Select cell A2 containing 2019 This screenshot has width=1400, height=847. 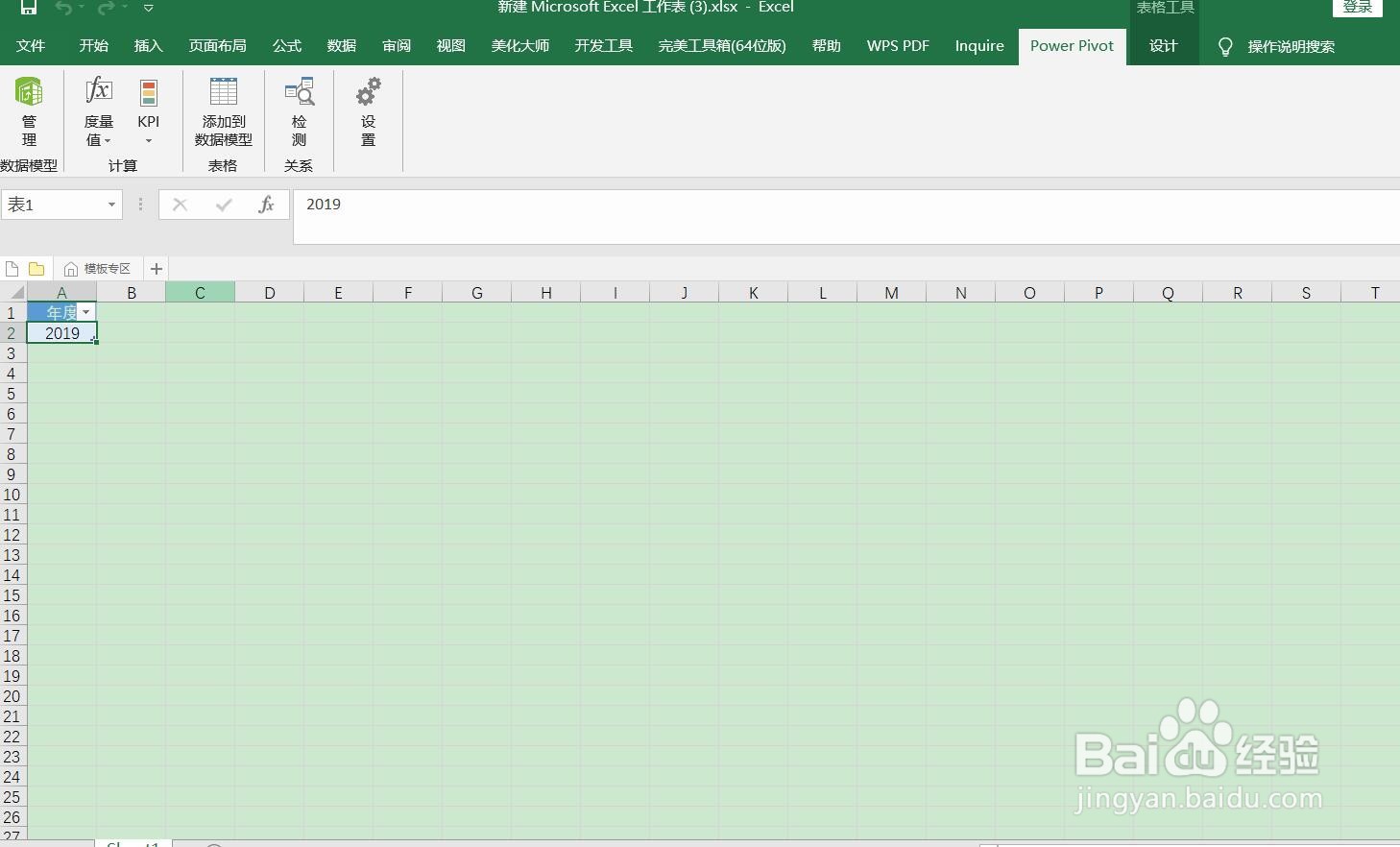[62, 333]
